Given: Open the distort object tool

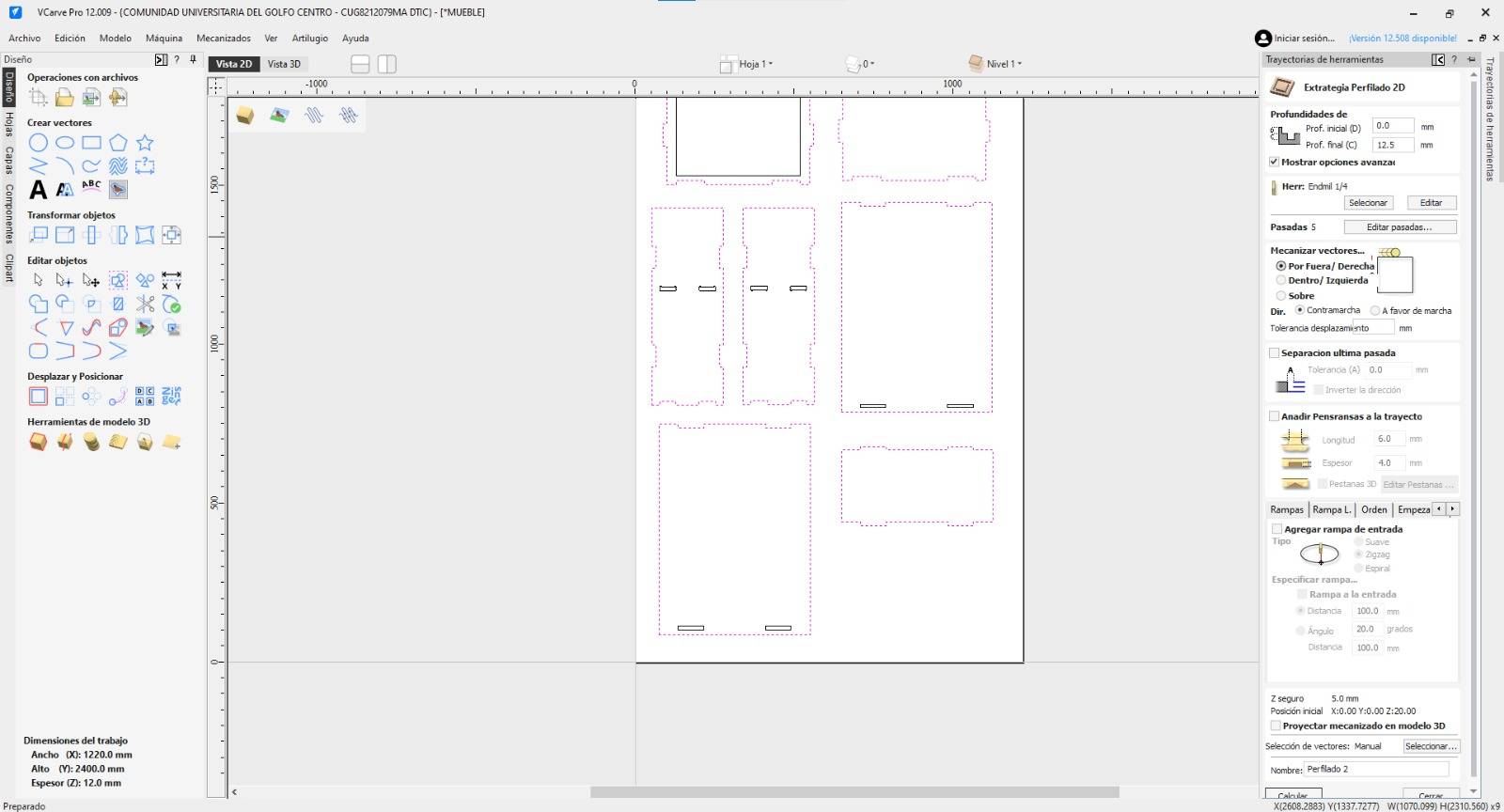Looking at the screenshot, I should tap(145, 235).
